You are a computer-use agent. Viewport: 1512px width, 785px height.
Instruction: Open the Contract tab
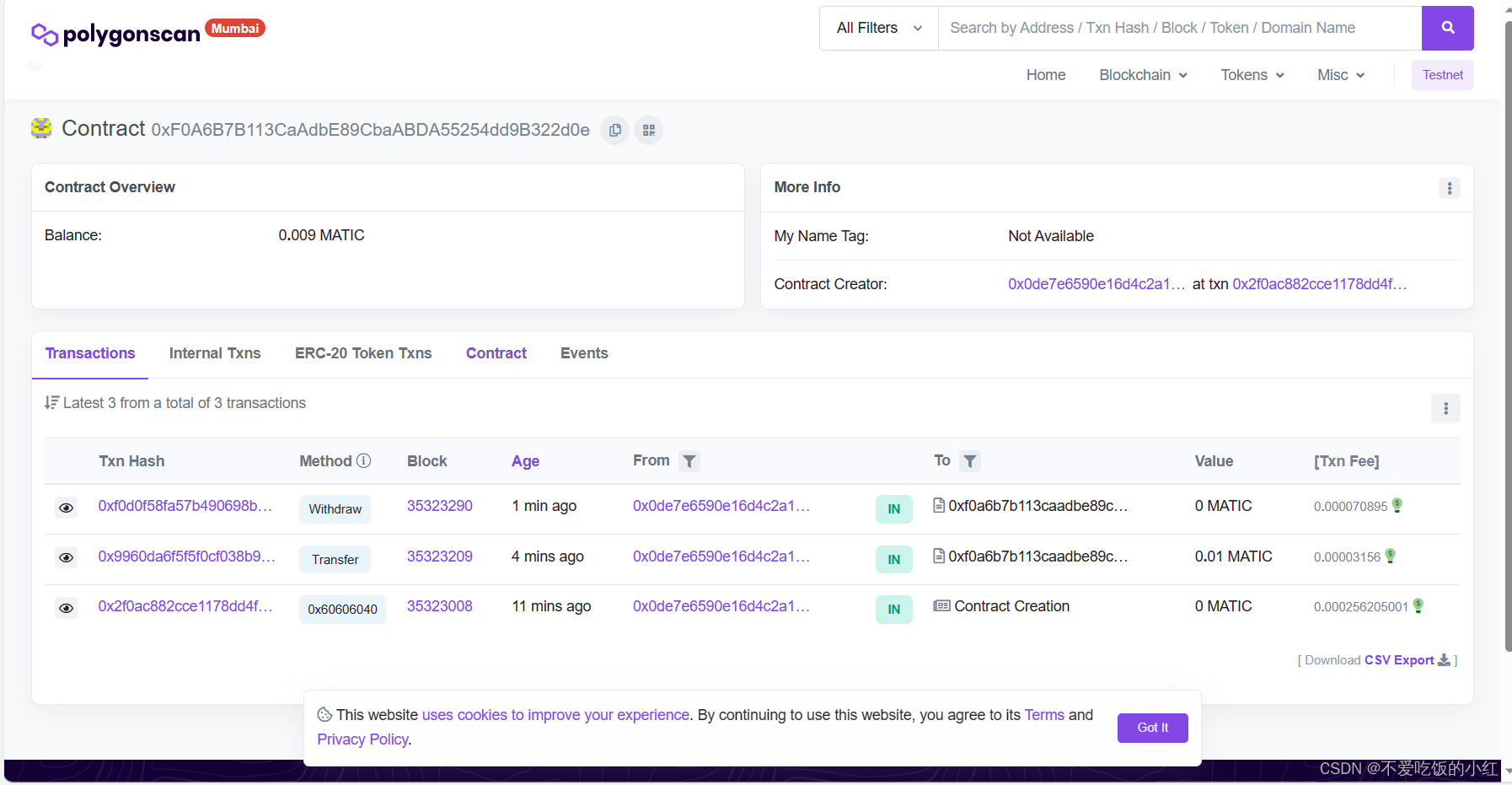pyautogui.click(x=496, y=353)
